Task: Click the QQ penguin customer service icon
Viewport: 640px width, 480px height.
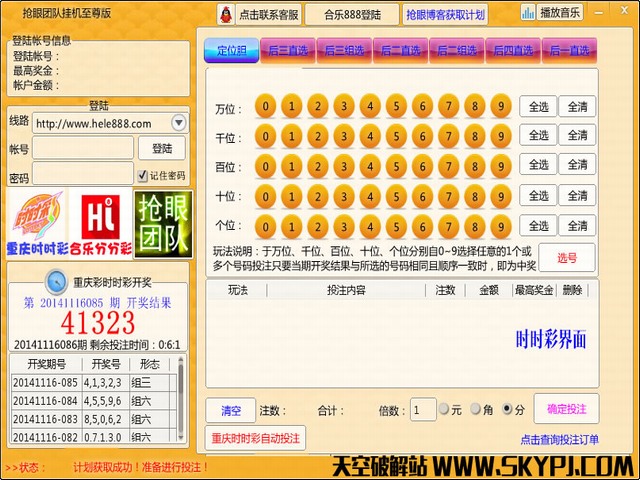Action: point(227,14)
